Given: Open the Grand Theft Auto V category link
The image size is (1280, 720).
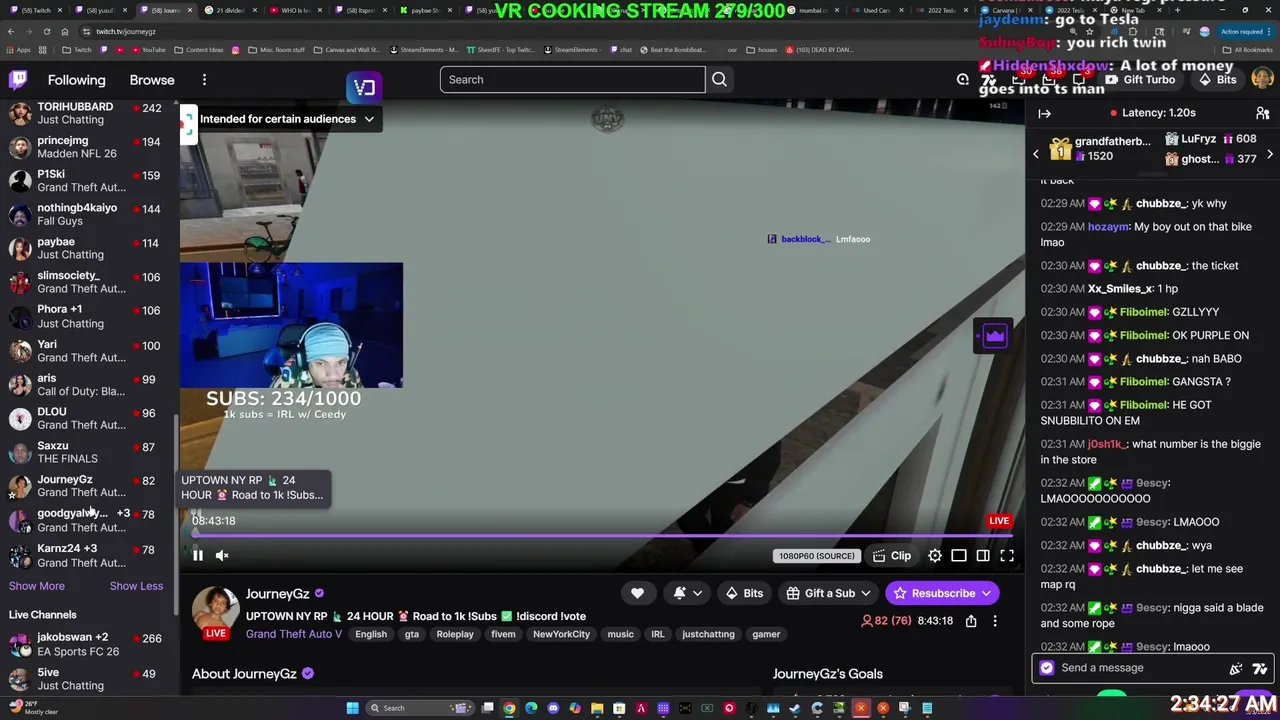Looking at the screenshot, I should [x=293, y=634].
